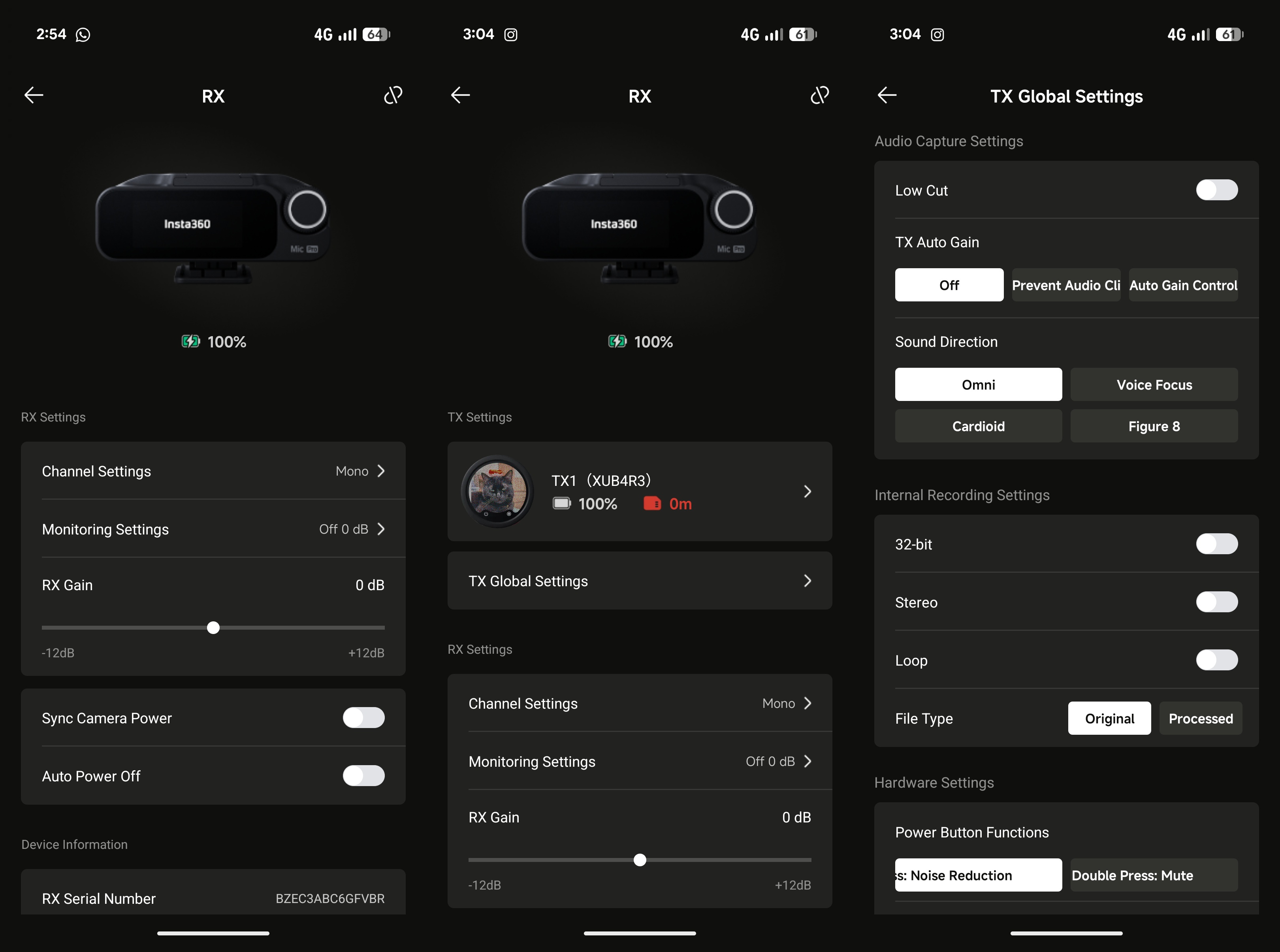Toggle 32-bit recording switch
This screenshot has height=952, width=1280.
pos(1217,544)
